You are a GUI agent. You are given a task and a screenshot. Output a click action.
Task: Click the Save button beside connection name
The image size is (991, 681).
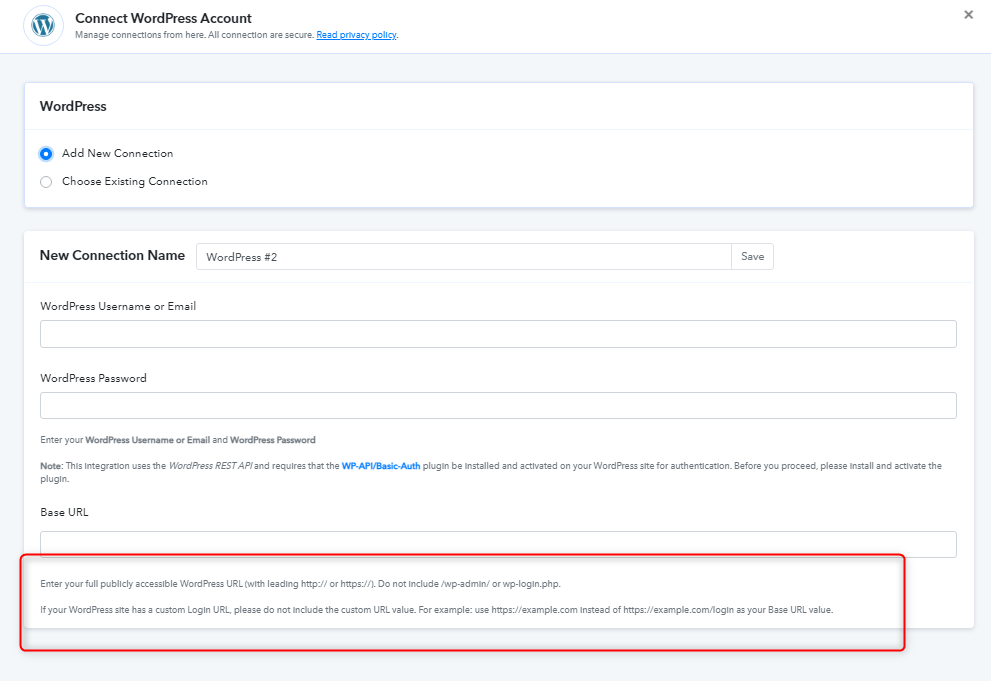tap(752, 256)
